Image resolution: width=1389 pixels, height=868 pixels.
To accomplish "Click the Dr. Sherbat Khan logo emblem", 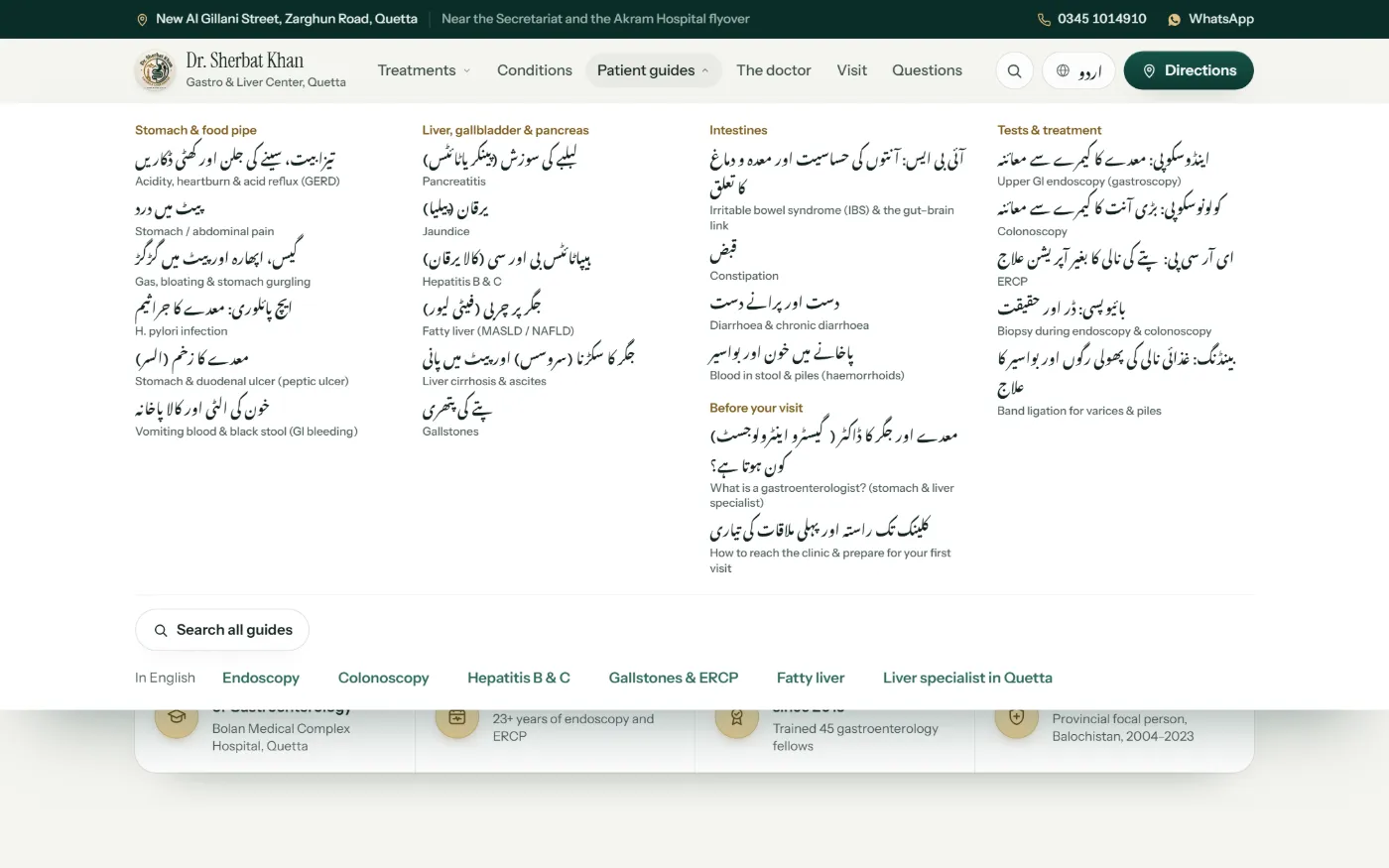I will (x=155, y=70).
